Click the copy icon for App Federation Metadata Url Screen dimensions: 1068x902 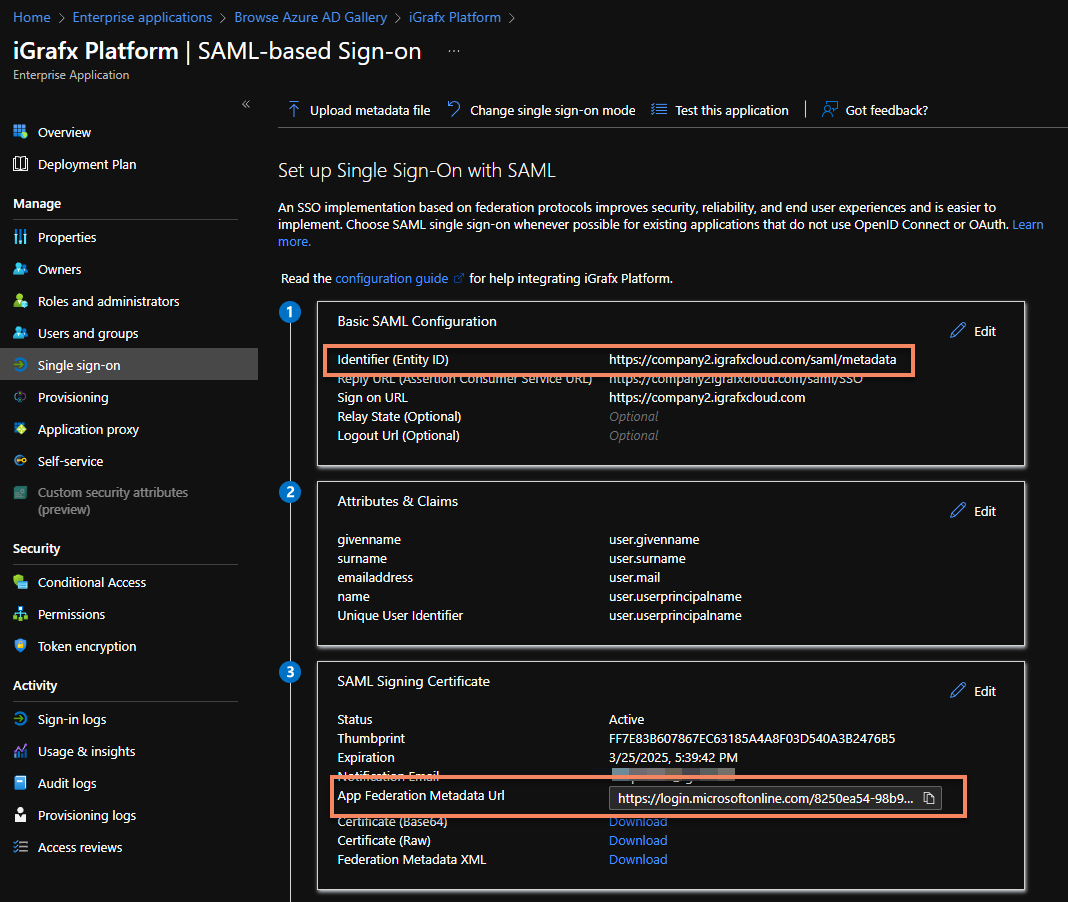pyautogui.click(x=929, y=798)
